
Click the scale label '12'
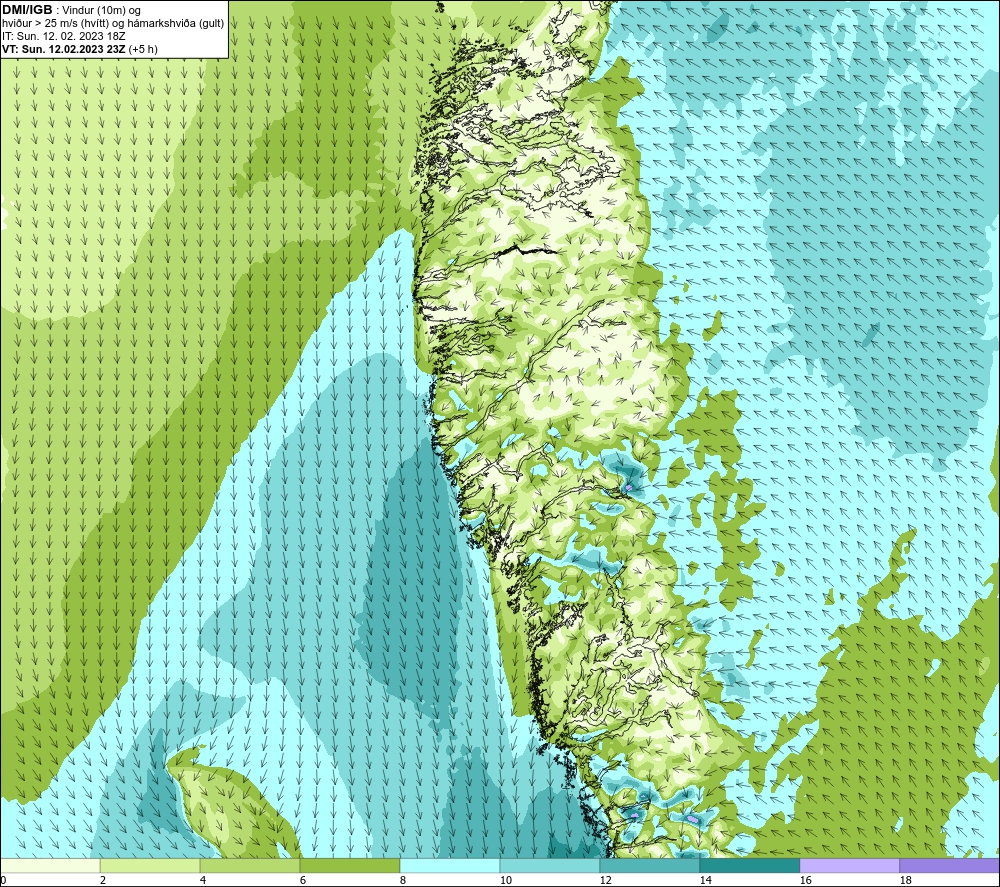click(x=605, y=880)
